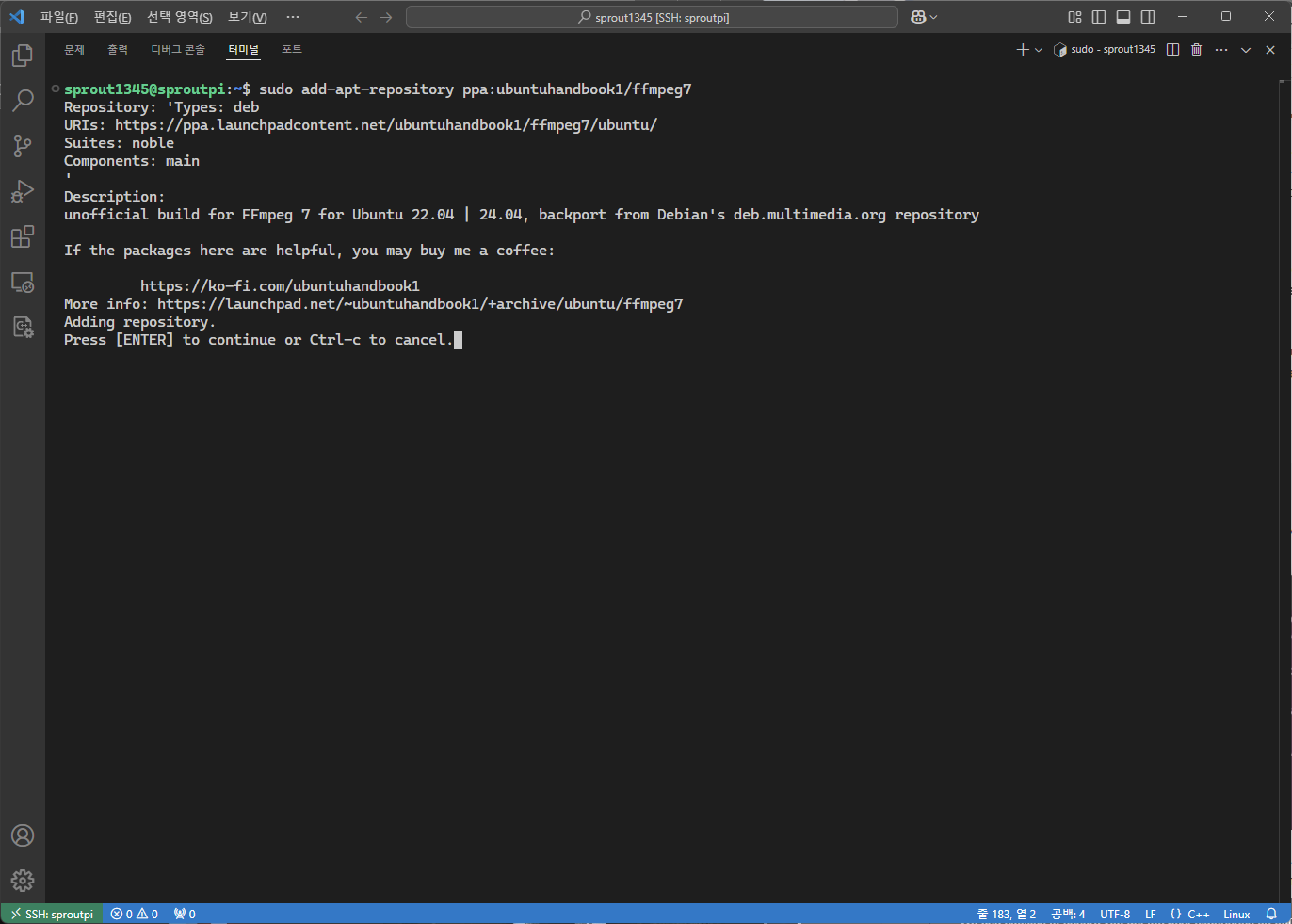Toggle the secondary side bar icon

(x=1148, y=17)
